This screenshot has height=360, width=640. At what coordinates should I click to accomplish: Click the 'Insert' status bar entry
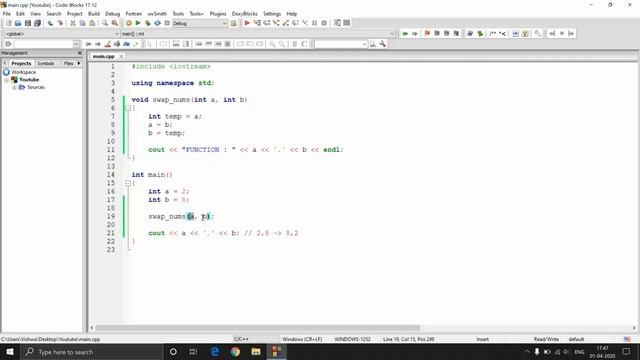482,339
